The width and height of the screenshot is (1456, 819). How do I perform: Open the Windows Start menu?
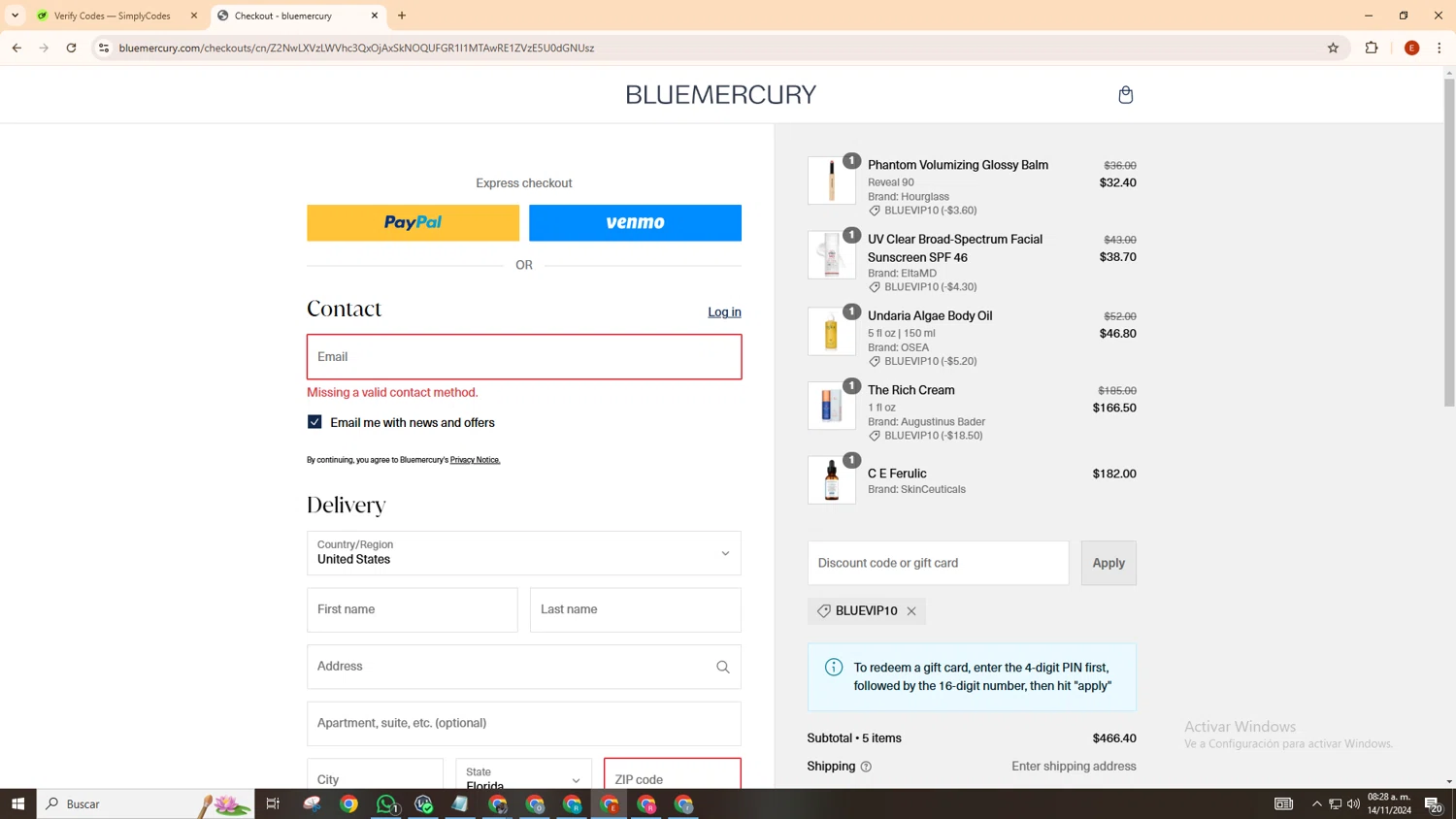17,803
